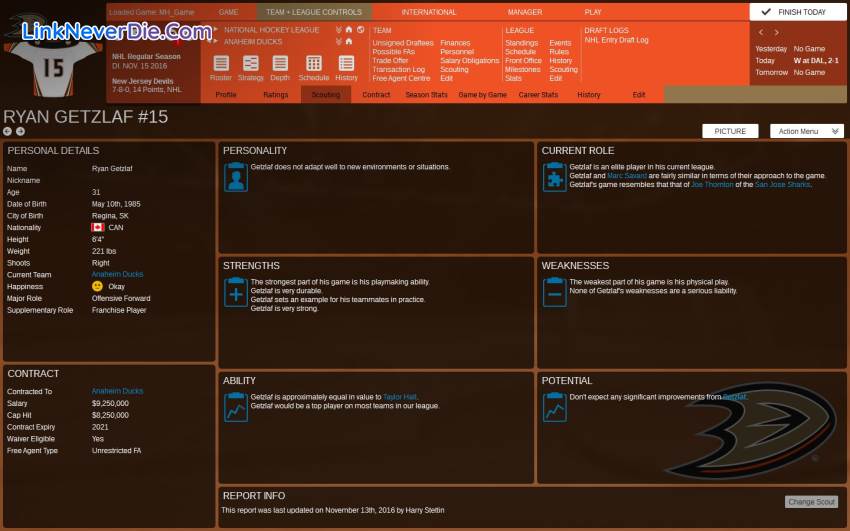Open Unsigned Draftees link
This screenshot has width=850, height=531.
pos(403,43)
